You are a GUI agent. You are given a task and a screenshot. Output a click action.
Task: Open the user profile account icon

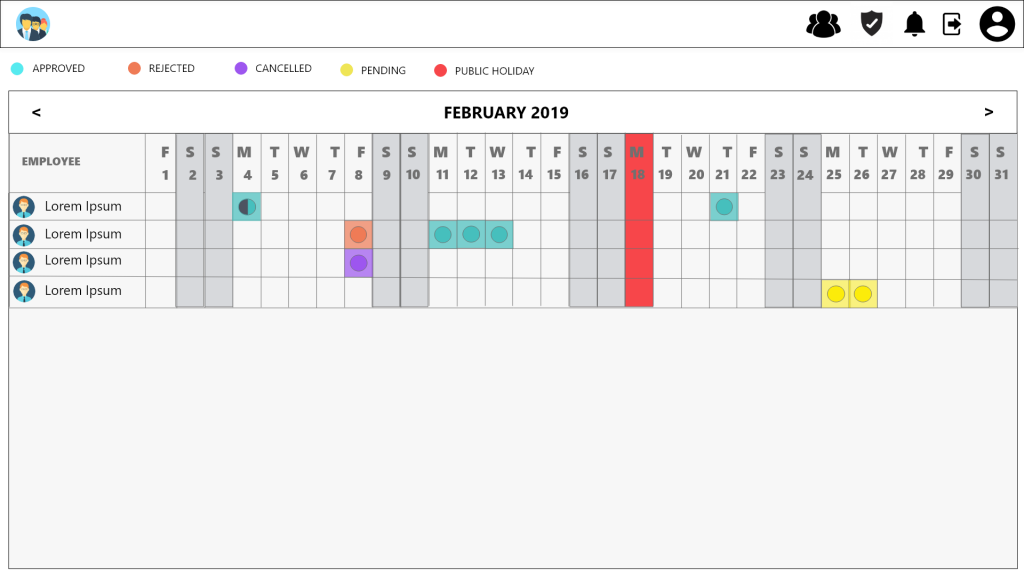(997, 24)
